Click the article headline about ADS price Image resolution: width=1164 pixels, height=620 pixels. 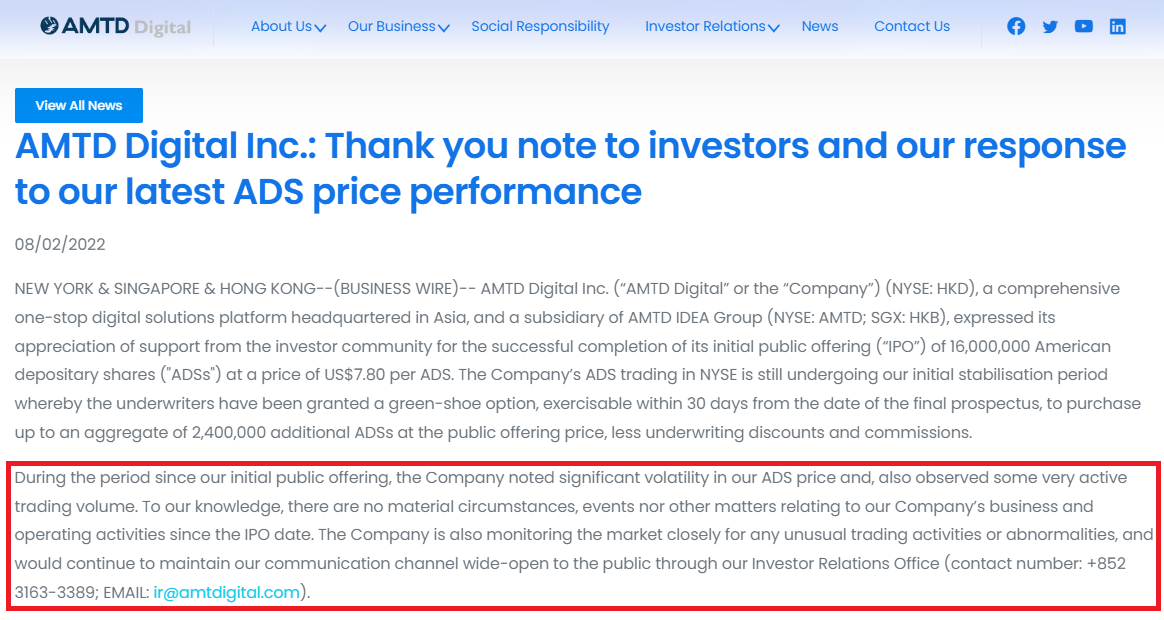(x=570, y=168)
